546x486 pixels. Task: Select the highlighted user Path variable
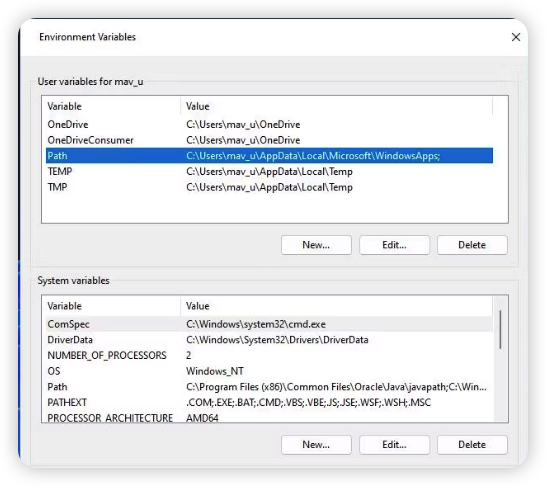click(269, 156)
